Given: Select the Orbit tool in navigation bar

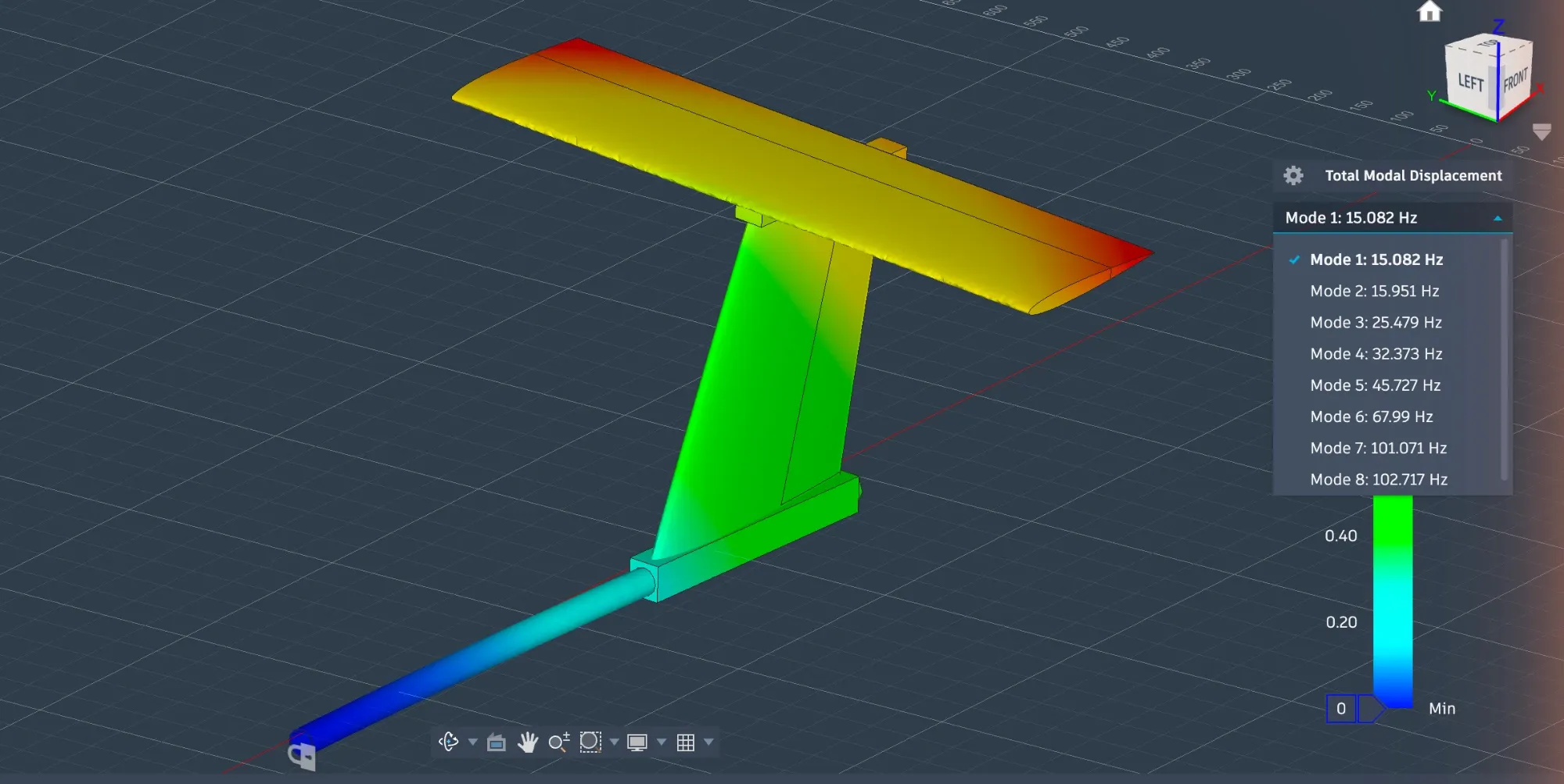Looking at the screenshot, I should [x=449, y=742].
